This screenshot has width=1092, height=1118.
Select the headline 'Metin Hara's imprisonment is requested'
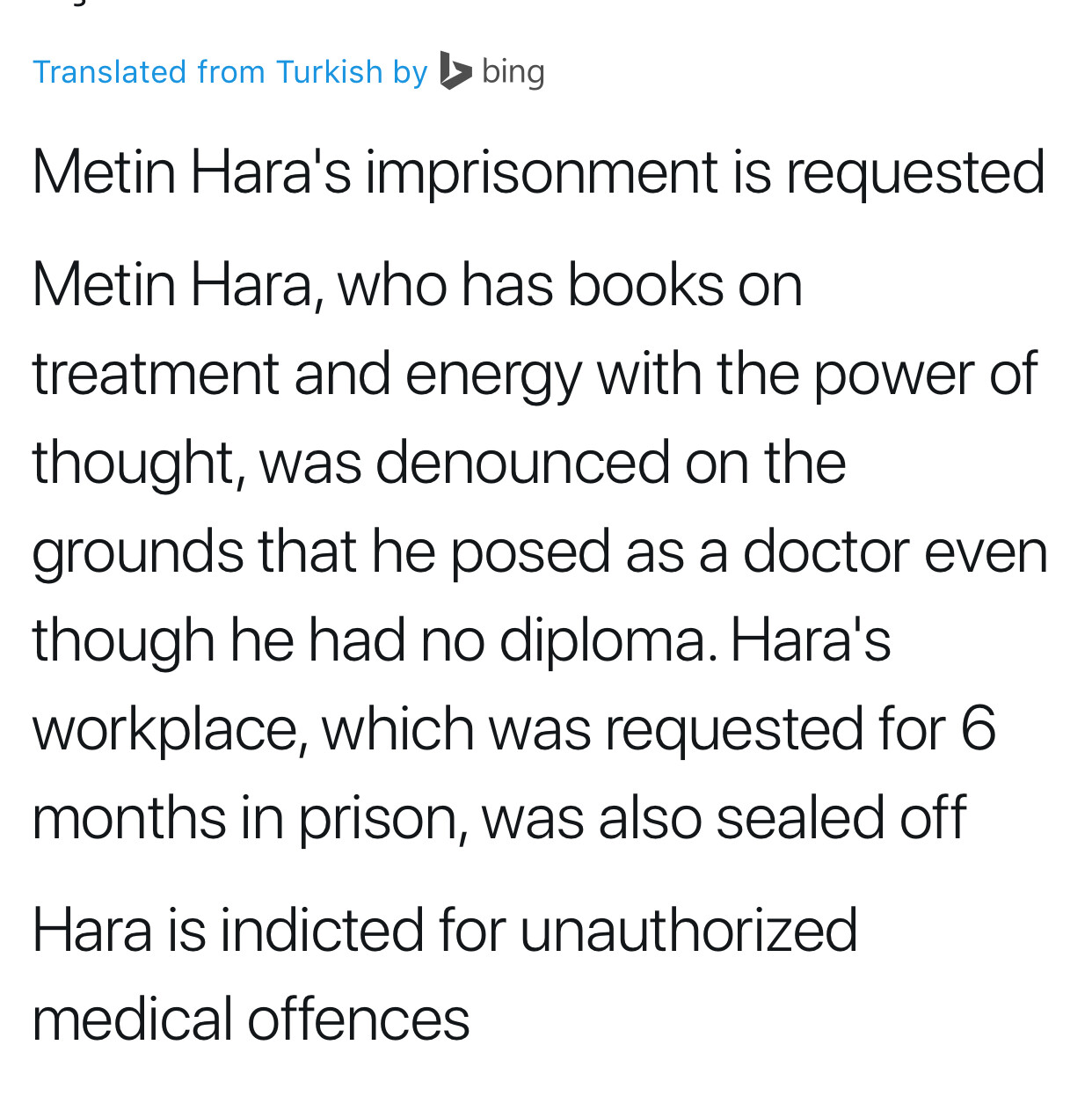(x=538, y=172)
